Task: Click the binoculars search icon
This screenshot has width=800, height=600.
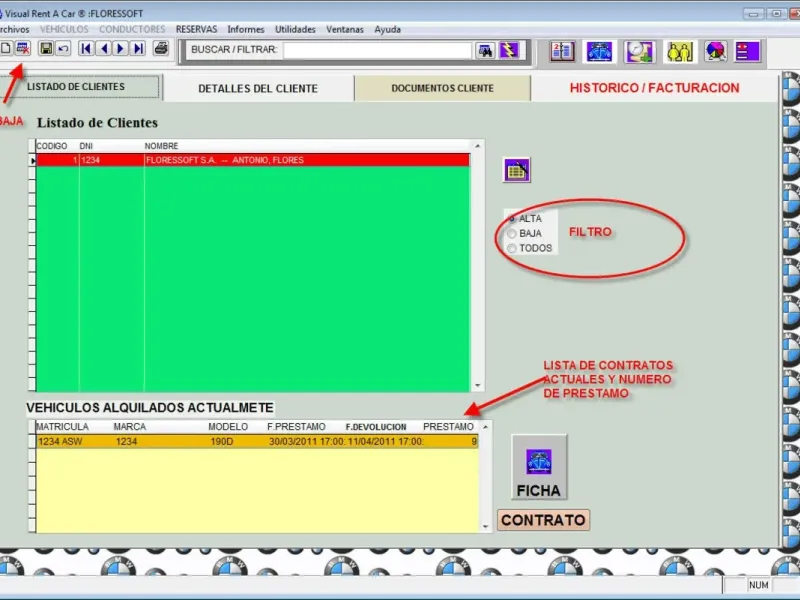Action: click(x=485, y=50)
